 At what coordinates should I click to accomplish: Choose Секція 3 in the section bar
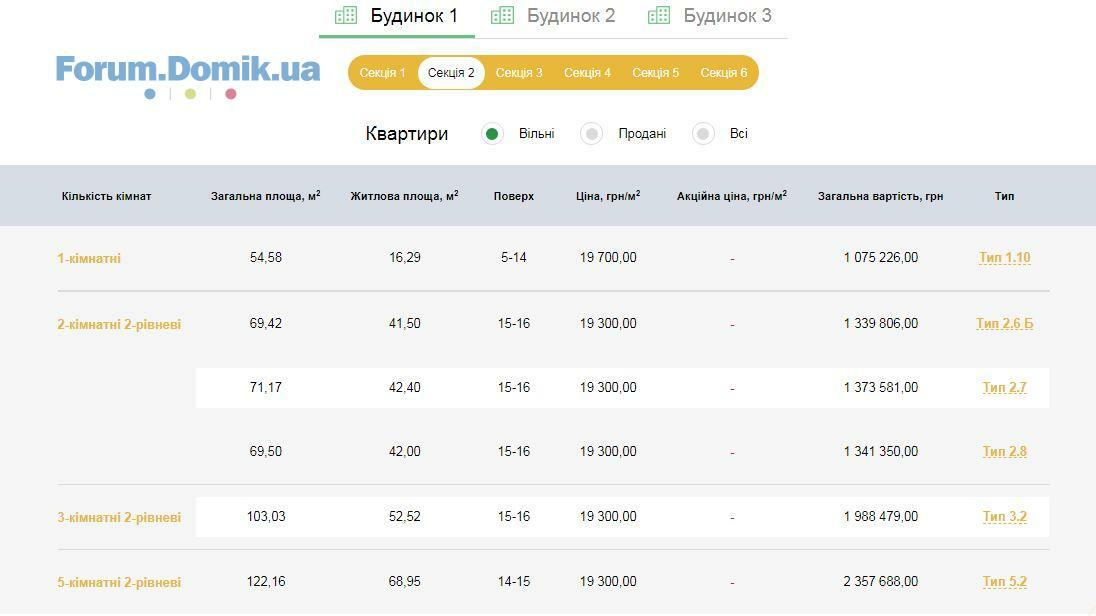point(519,73)
